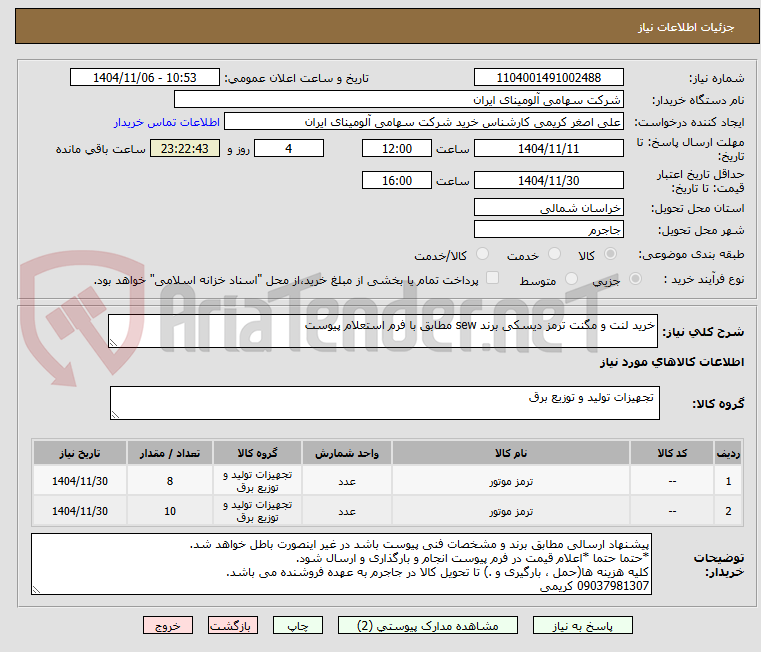761x652 pixels.
Task: Click the city field جاجرم
Action: 548,229
